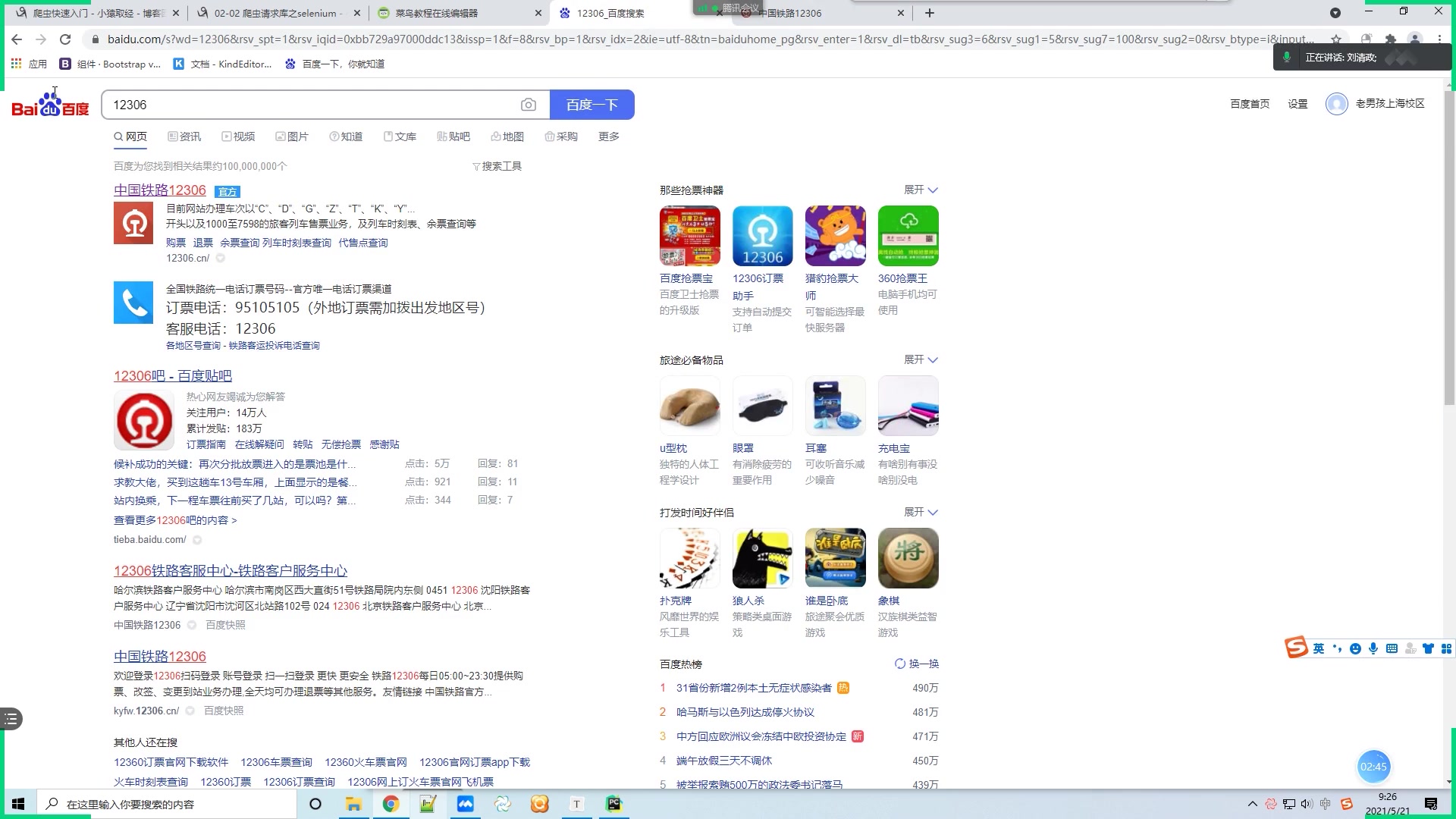
Task: Click the red China Railway logo icon
Action: [133, 223]
